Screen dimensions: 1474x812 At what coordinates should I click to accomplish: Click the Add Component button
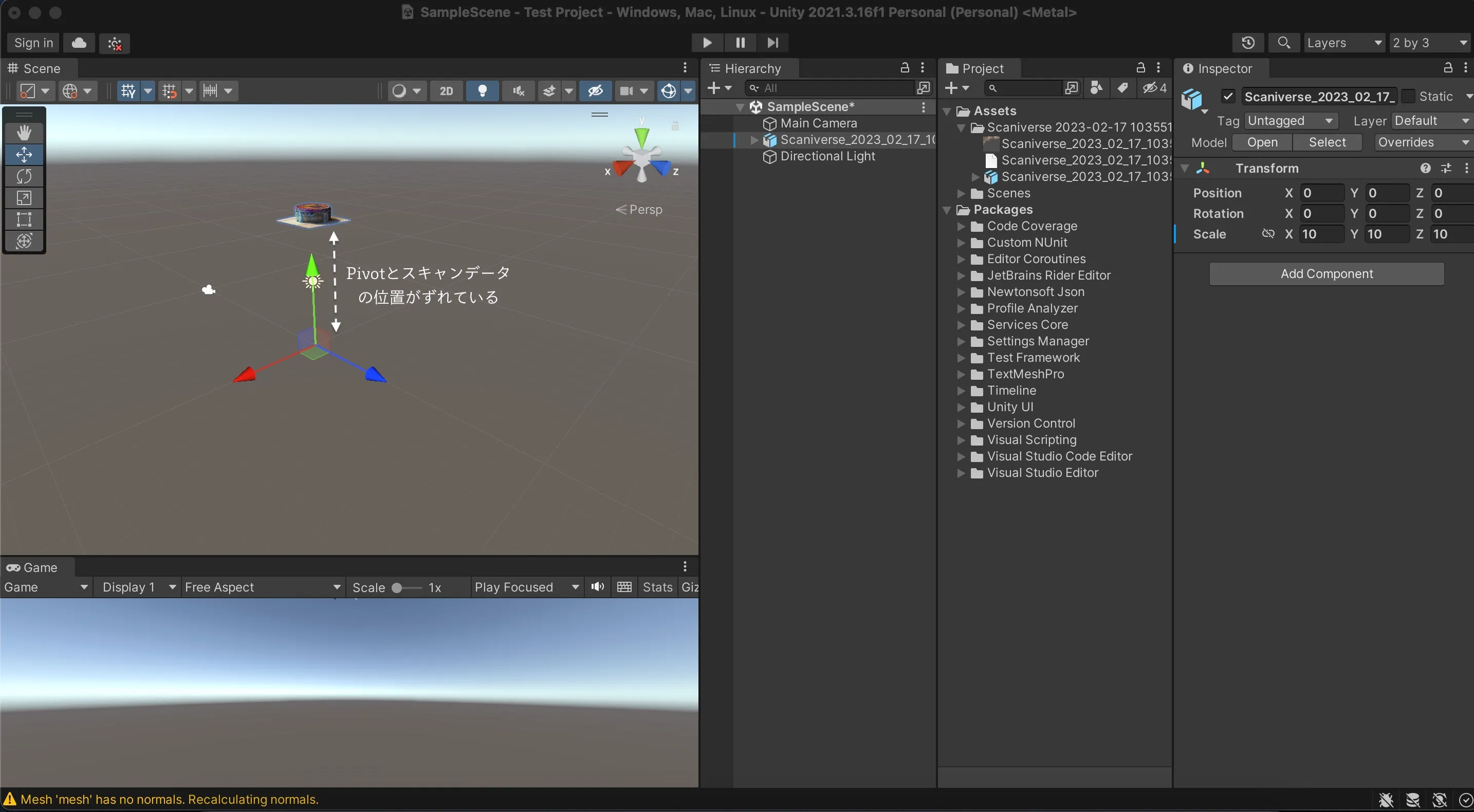tap(1326, 273)
